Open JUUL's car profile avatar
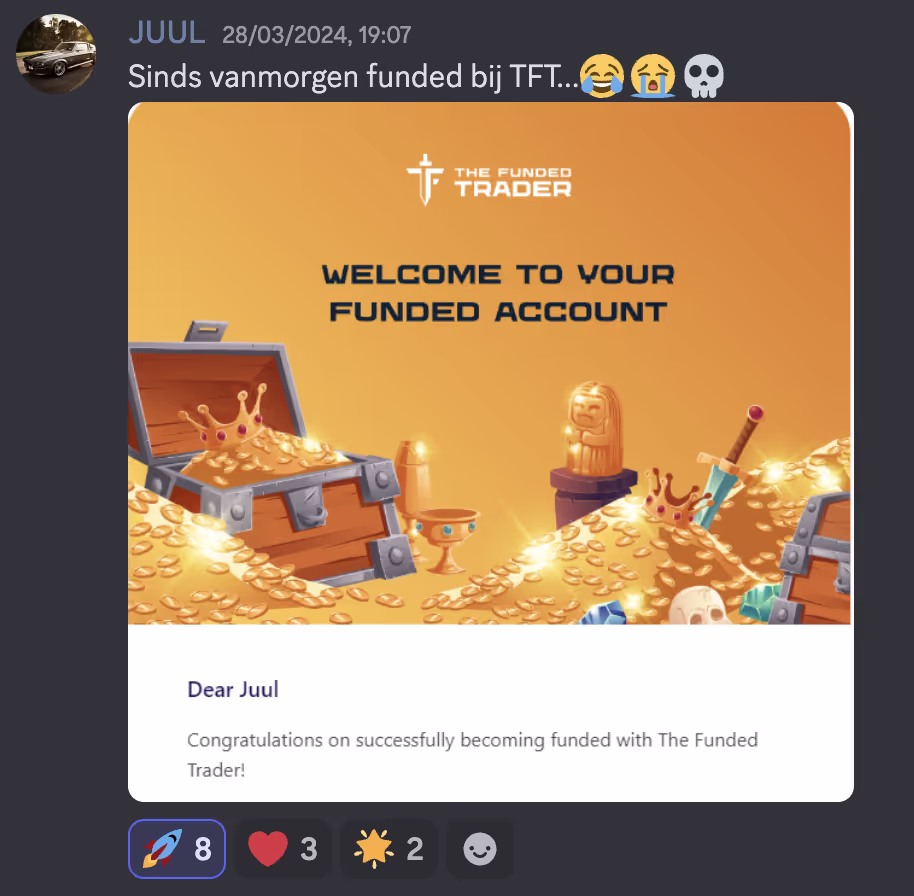 (x=56, y=54)
